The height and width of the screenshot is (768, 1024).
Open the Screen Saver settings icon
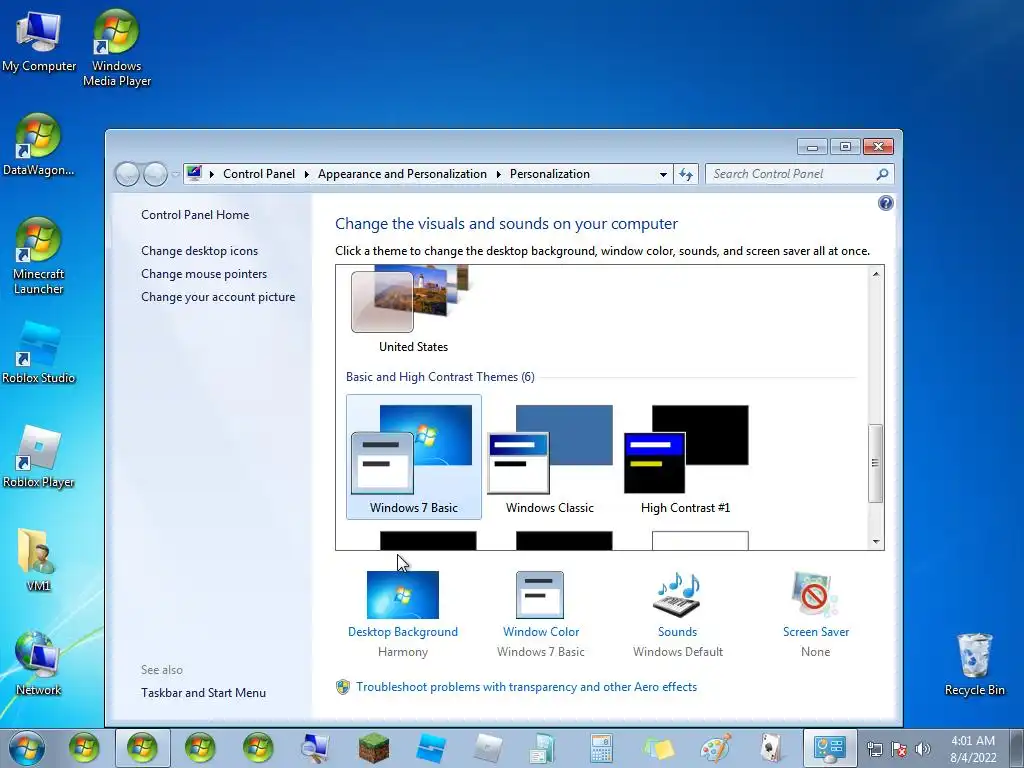(815, 594)
